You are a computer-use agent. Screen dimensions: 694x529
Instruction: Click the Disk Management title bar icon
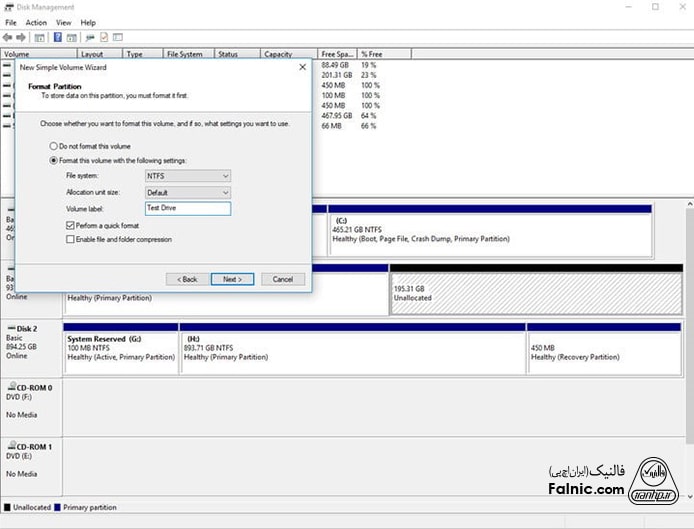tap(9, 7)
